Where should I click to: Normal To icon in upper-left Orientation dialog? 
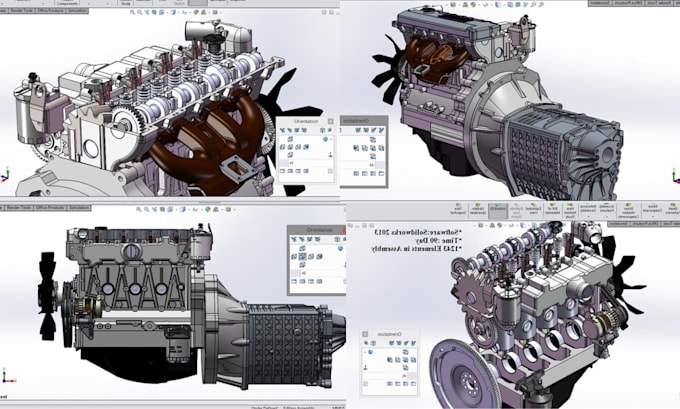click(x=330, y=155)
